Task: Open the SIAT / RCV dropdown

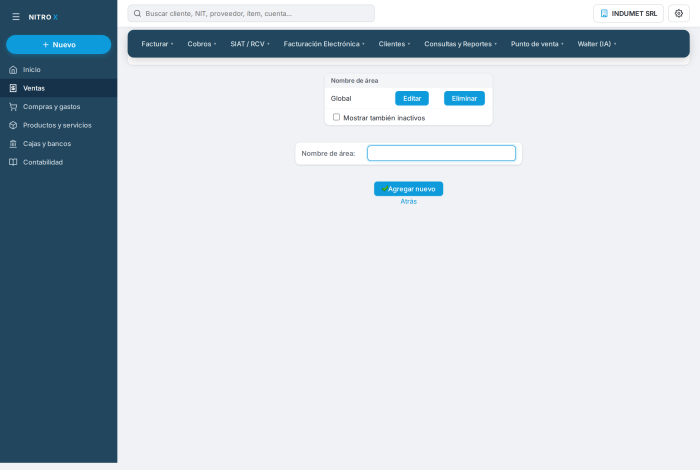Action: point(250,44)
